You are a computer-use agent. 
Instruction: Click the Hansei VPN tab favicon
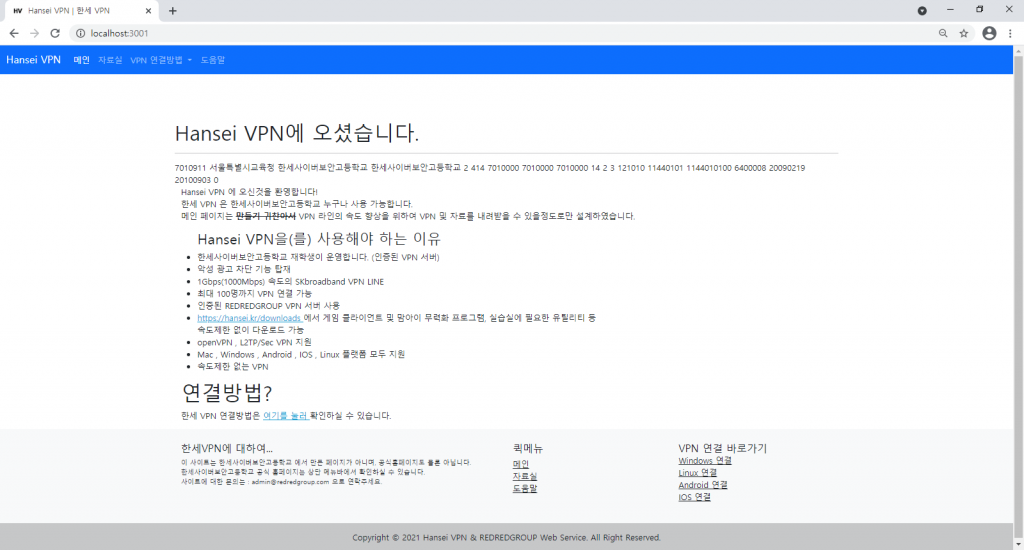pyautogui.click(x=18, y=11)
